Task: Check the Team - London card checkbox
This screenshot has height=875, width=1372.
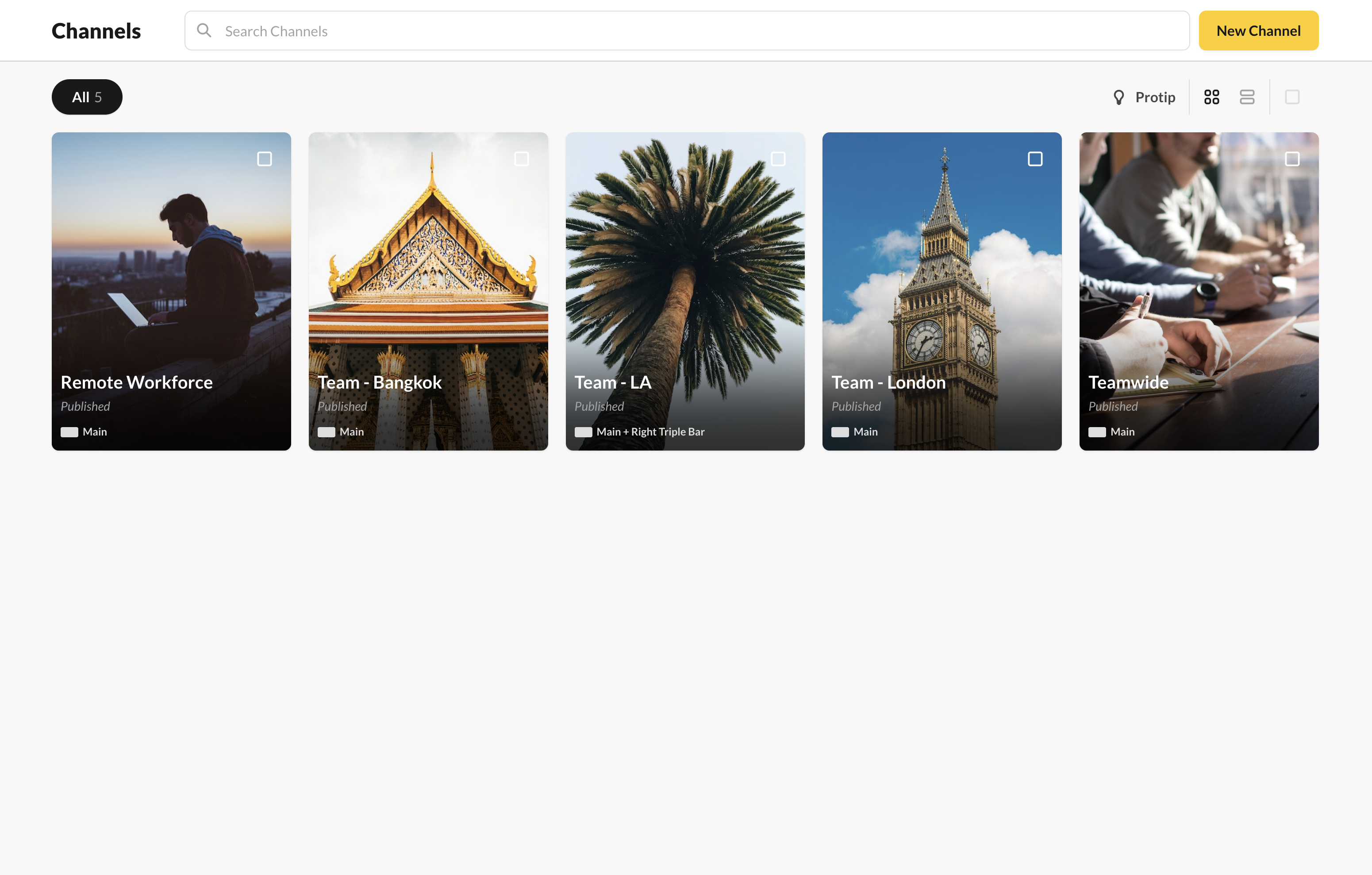Action: tap(1035, 158)
